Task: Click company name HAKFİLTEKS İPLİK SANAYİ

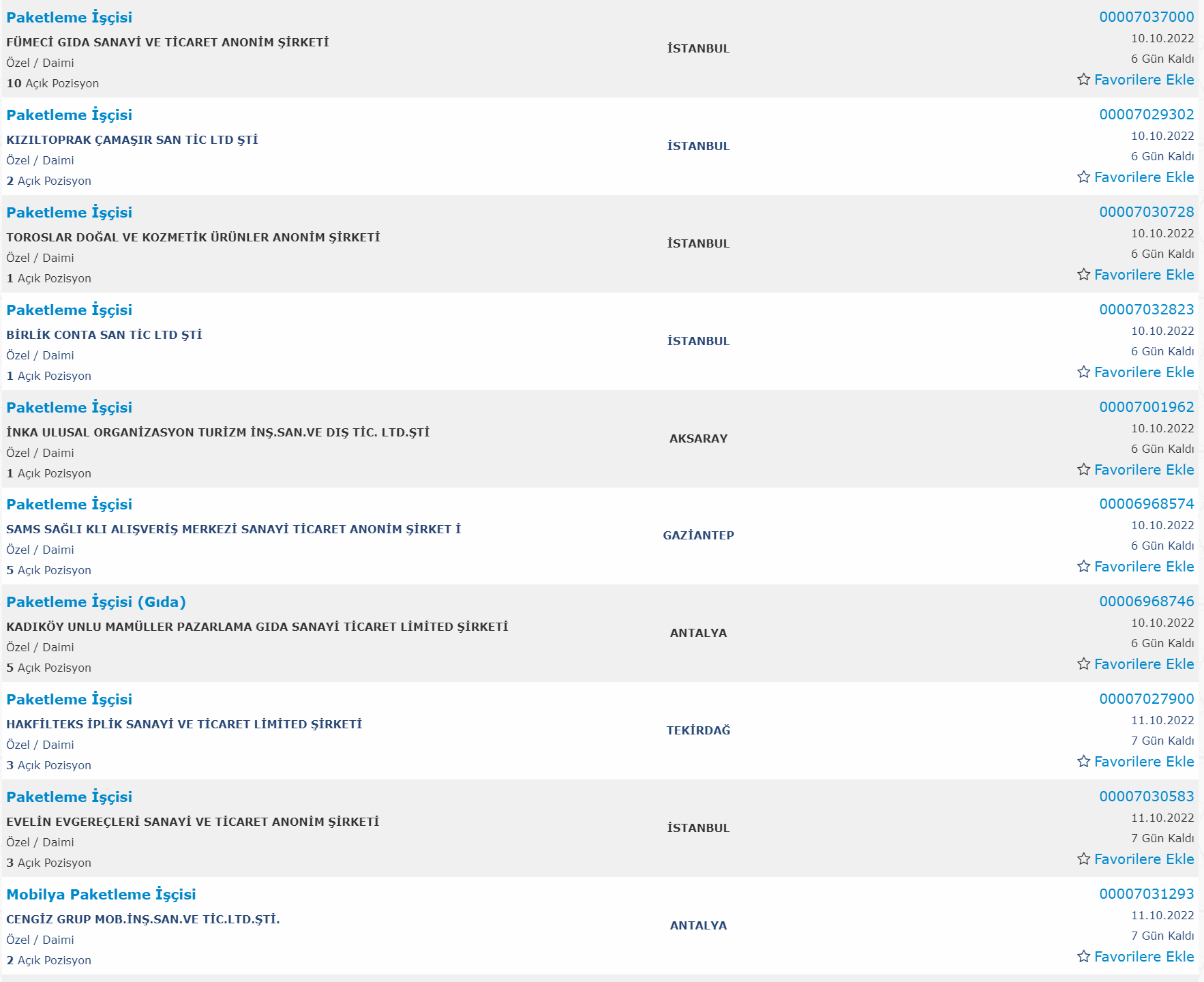Action: [x=184, y=724]
